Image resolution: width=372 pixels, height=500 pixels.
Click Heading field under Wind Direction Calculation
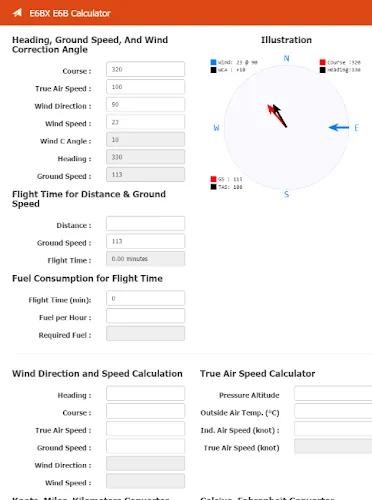coord(145,394)
